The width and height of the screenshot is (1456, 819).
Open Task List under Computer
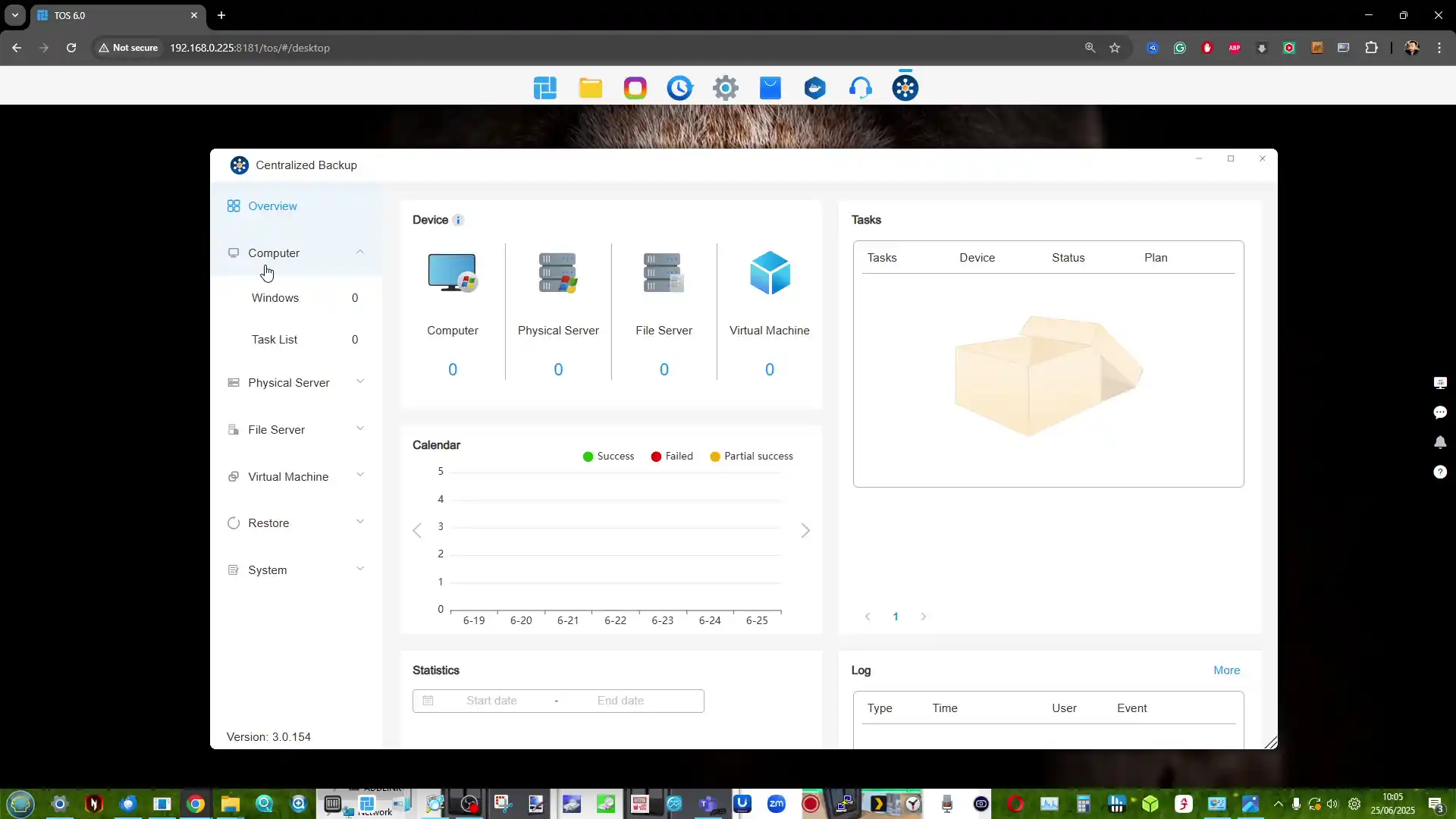click(x=275, y=340)
